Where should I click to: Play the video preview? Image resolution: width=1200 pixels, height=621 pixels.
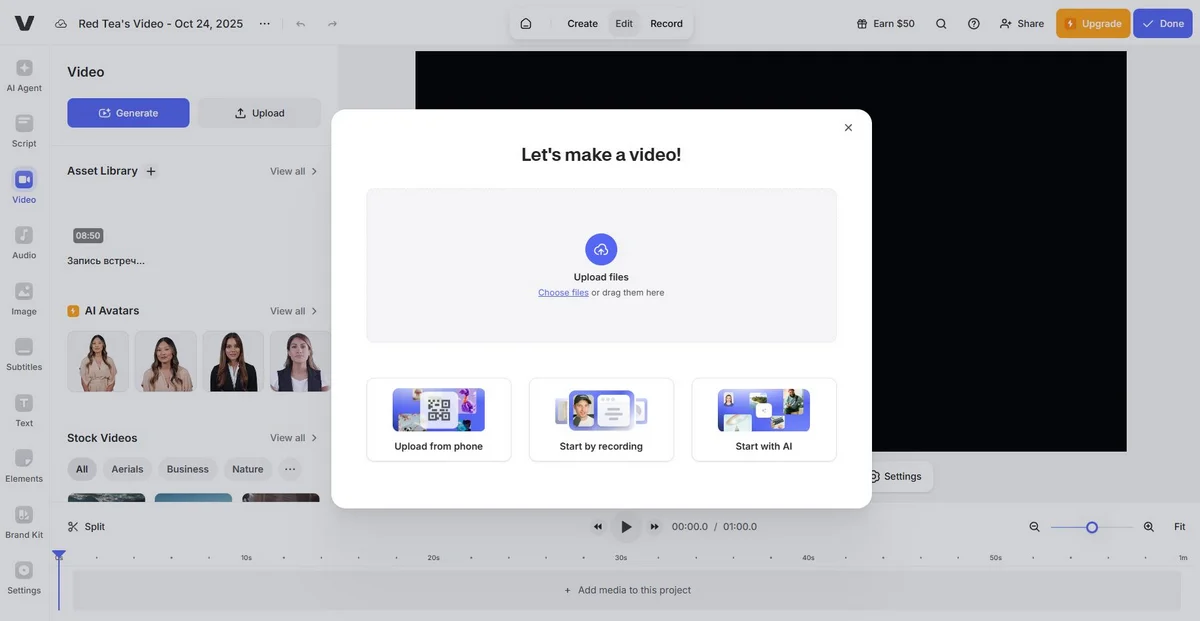tap(626, 526)
